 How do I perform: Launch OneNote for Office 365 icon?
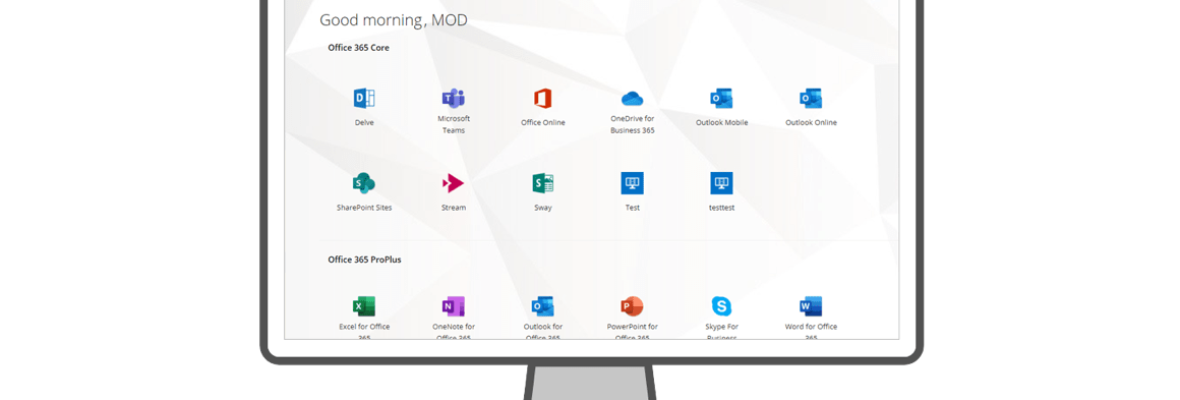click(453, 306)
